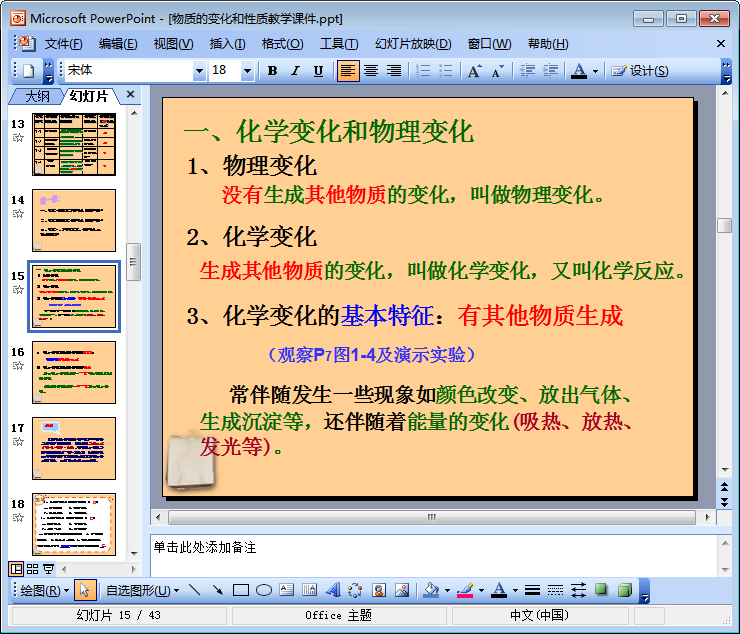
Task: Open shadow style options
Action: [x=601, y=590]
